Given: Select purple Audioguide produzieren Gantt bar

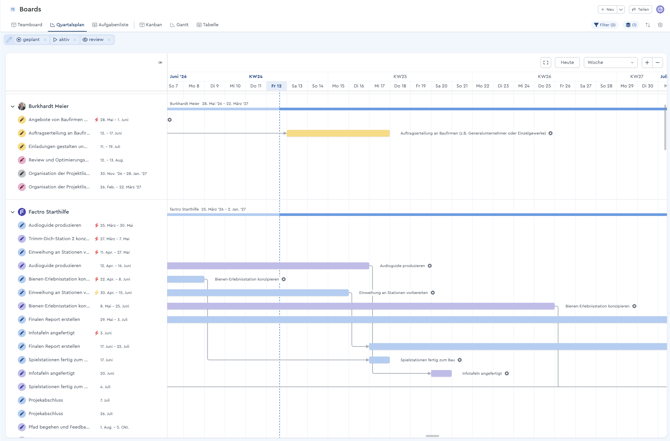Looking at the screenshot, I should 268,266.
